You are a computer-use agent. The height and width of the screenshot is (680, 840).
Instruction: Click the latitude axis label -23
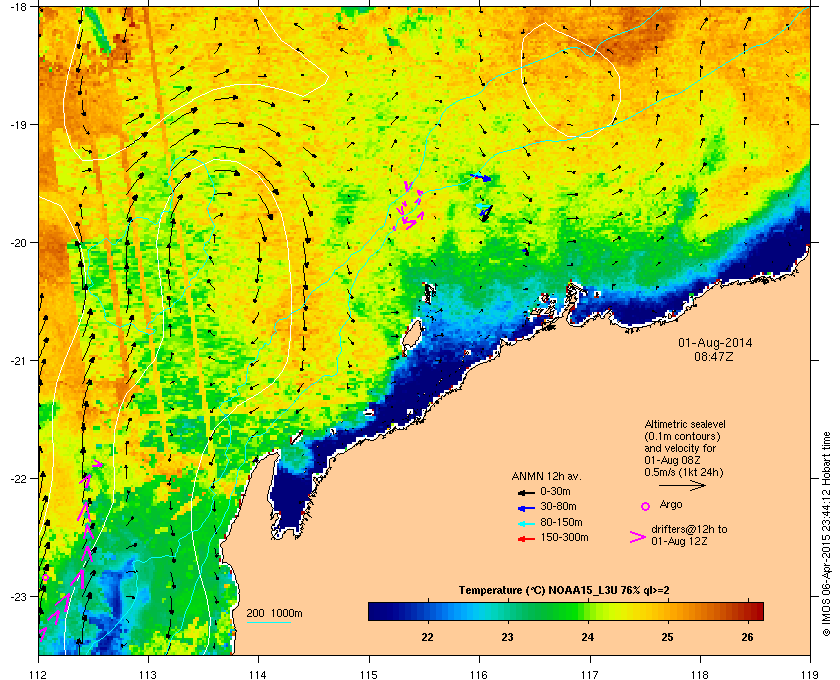click(x=18, y=596)
